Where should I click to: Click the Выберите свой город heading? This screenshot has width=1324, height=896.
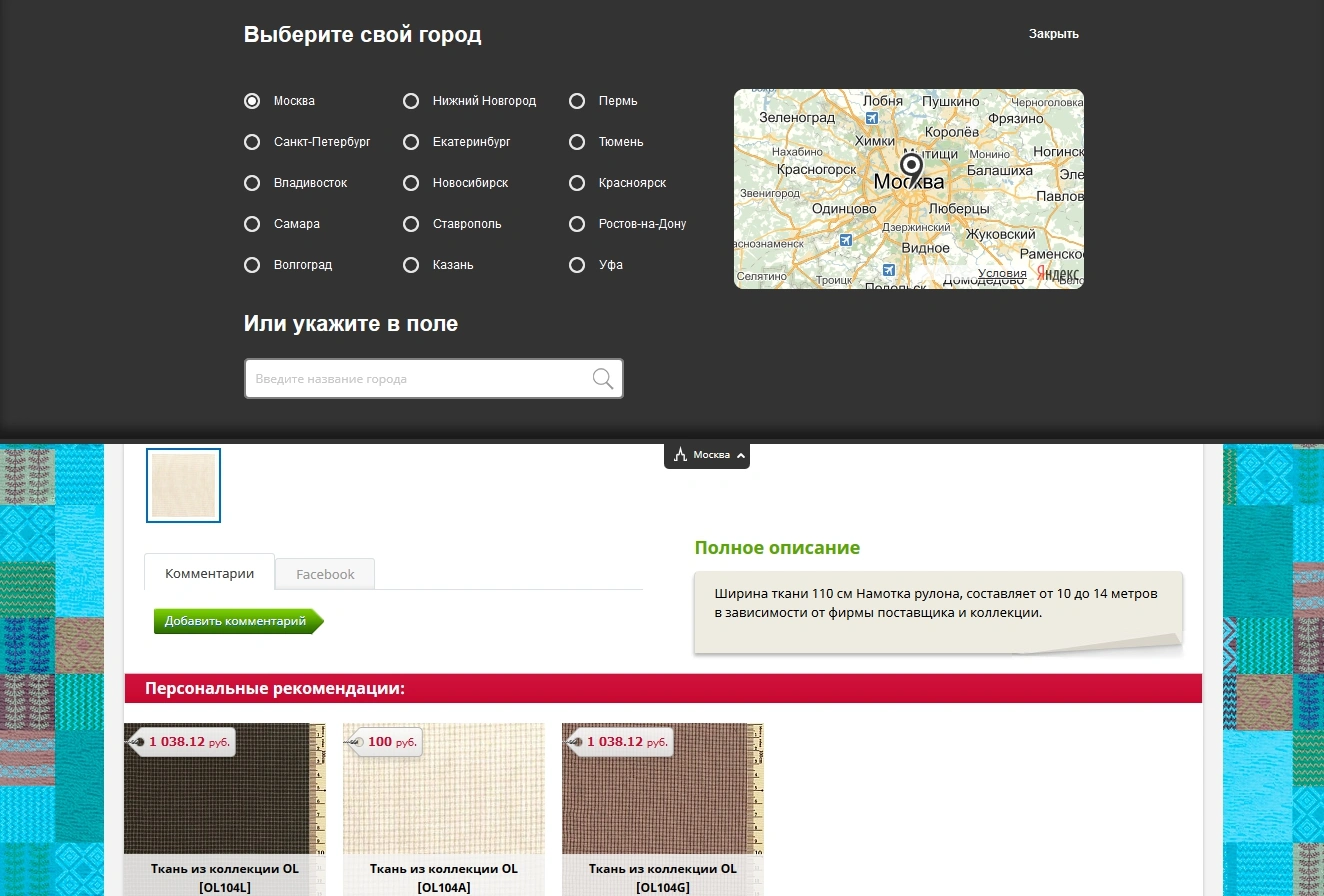click(363, 35)
